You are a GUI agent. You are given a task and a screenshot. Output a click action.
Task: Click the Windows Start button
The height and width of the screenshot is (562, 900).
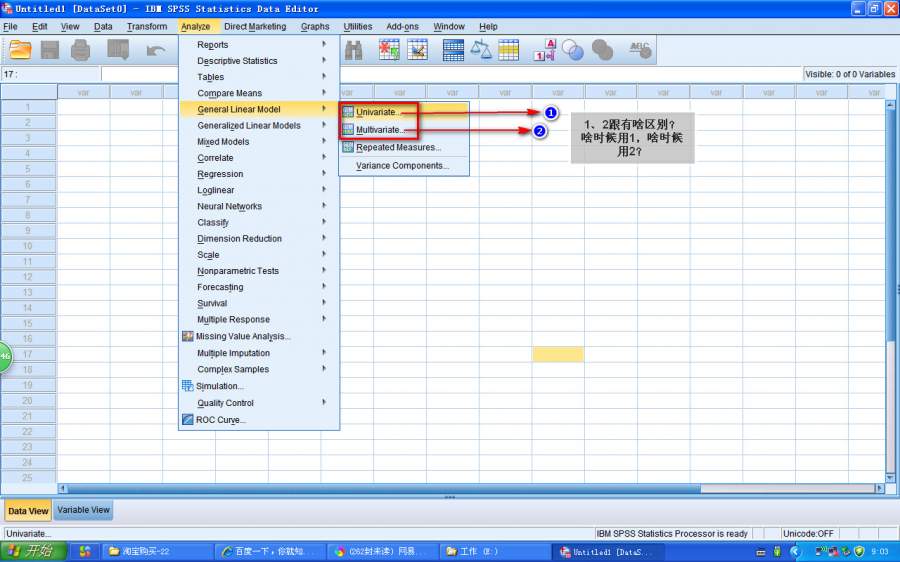(33, 552)
